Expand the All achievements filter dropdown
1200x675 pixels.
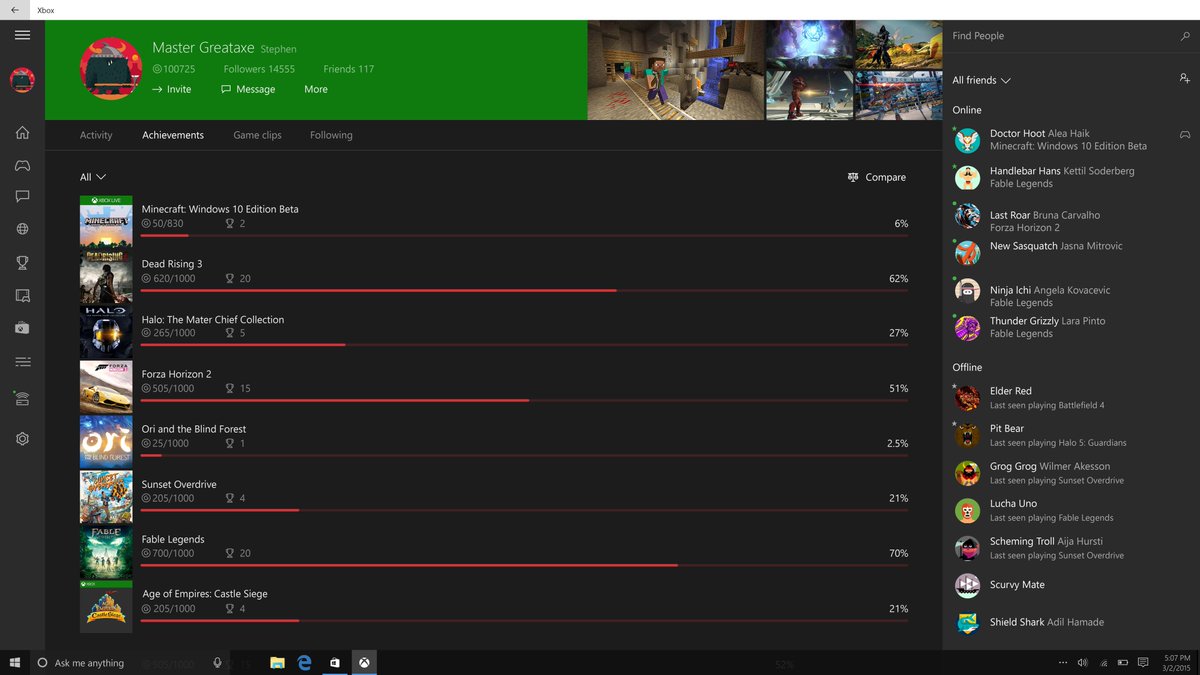[x=93, y=177]
